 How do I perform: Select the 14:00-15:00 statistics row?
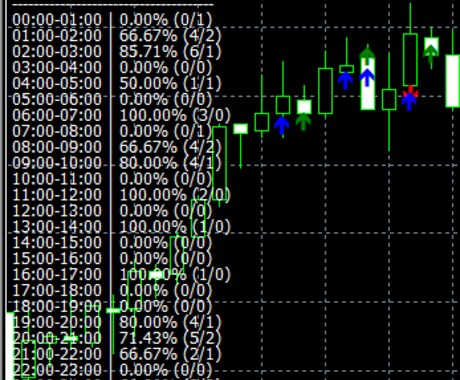point(112,242)
